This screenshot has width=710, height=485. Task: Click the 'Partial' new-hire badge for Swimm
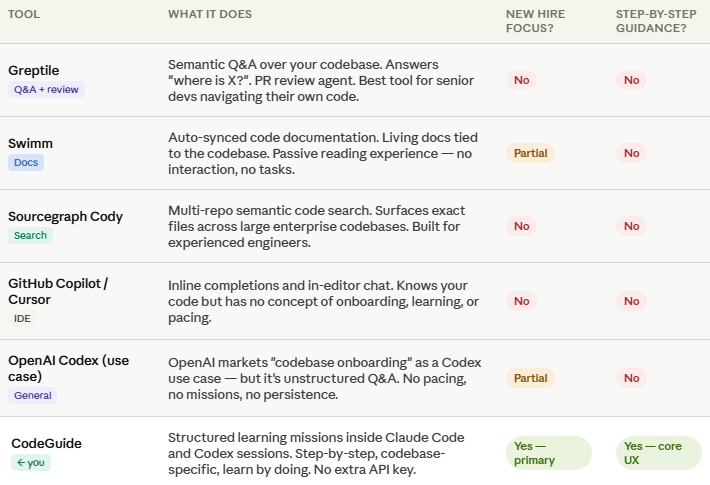coord(530,153)
